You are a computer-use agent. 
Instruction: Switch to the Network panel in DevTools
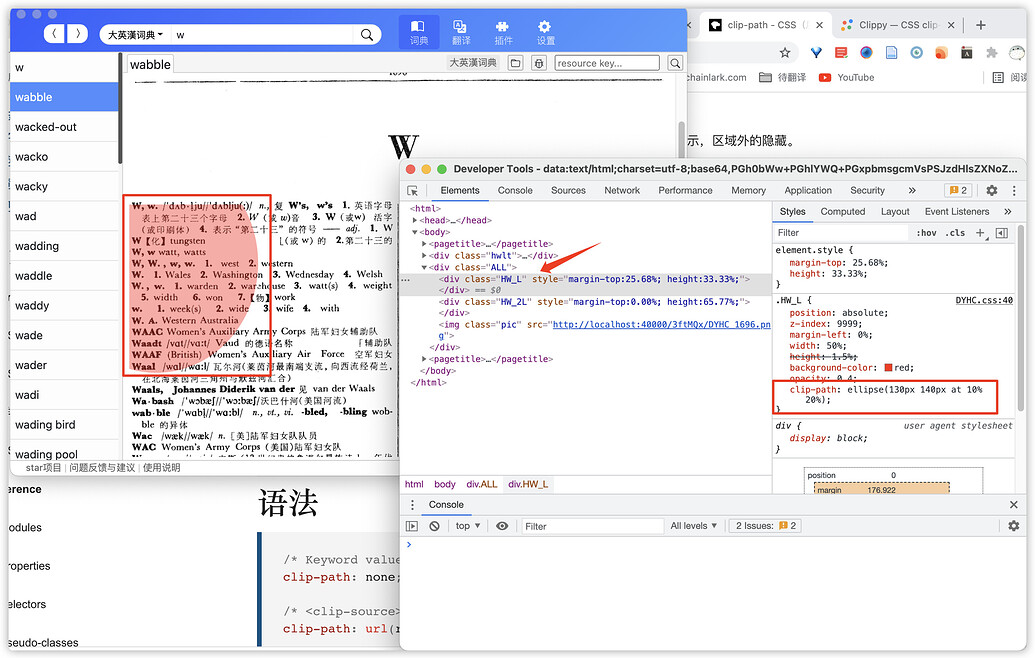[622, 190]
